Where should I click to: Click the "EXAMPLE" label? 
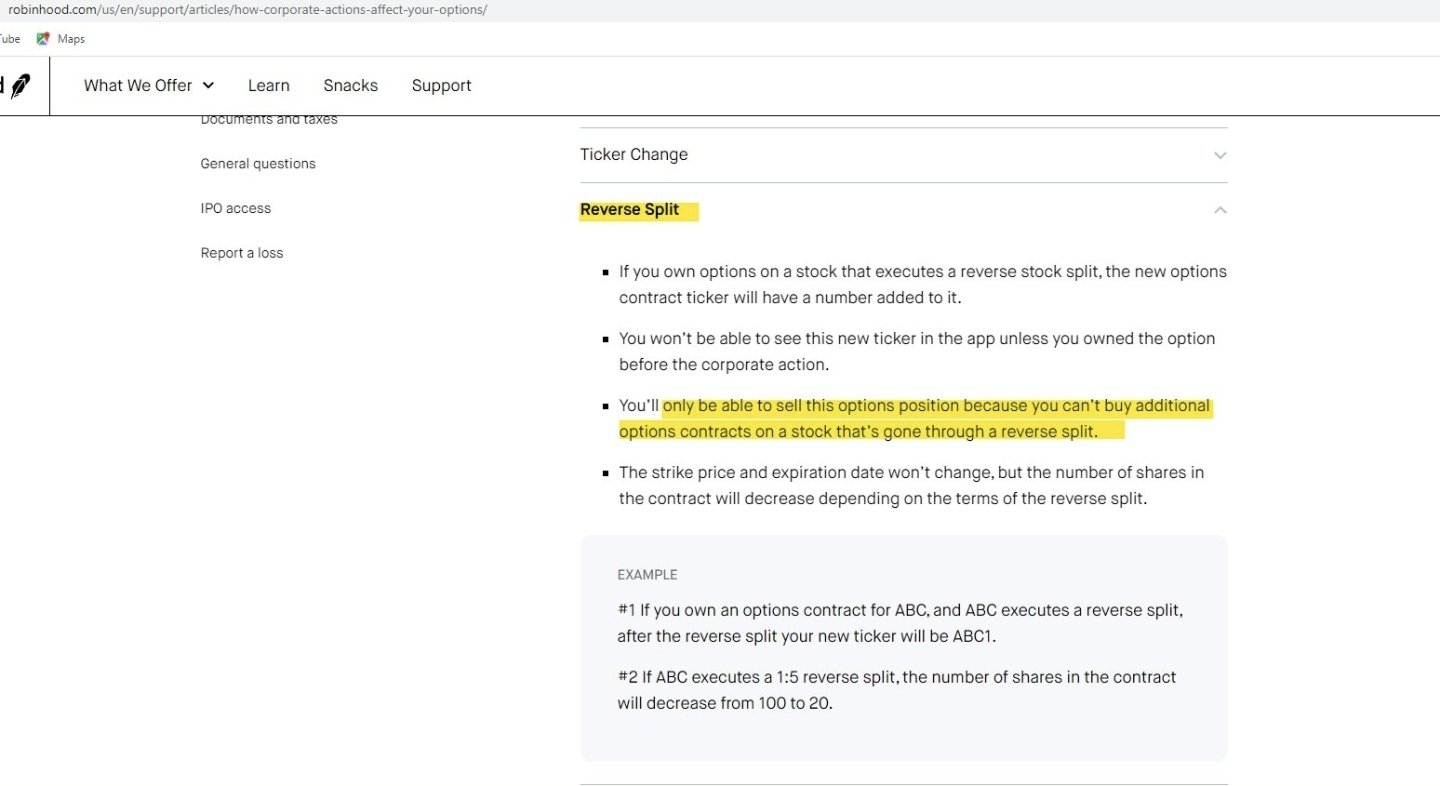tap(648, 575)
